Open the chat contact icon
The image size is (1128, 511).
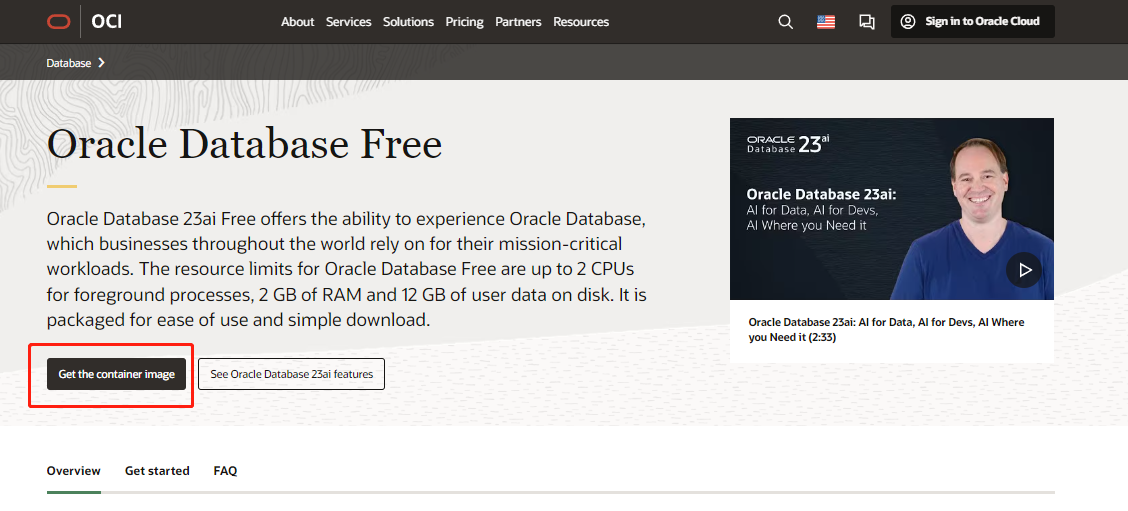click(867, 22)
